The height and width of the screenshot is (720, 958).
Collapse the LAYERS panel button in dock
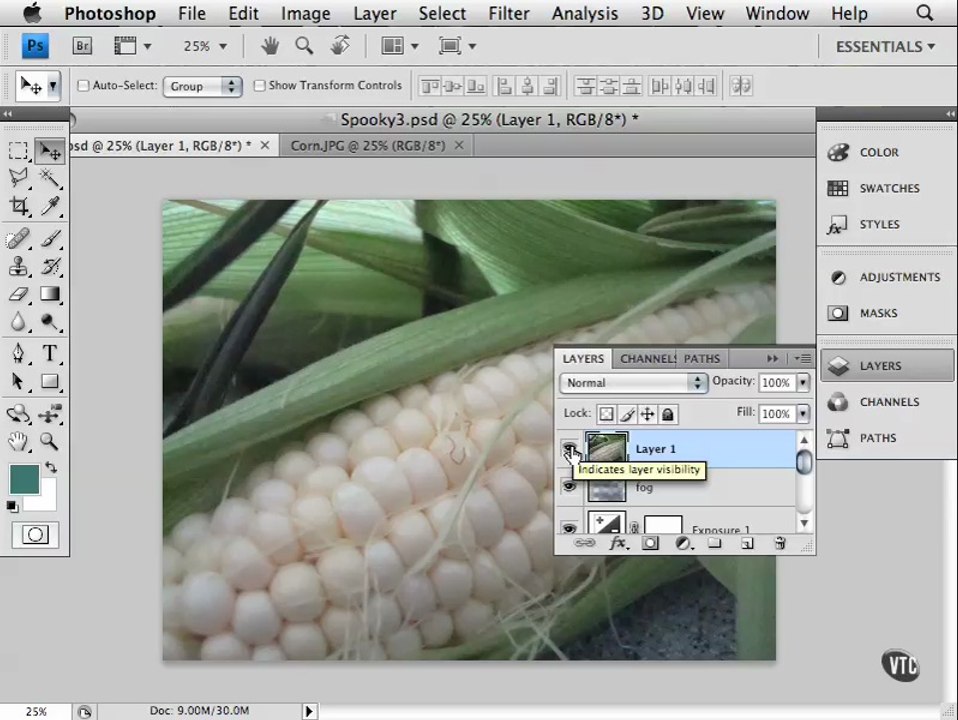[x=887, y=366]
